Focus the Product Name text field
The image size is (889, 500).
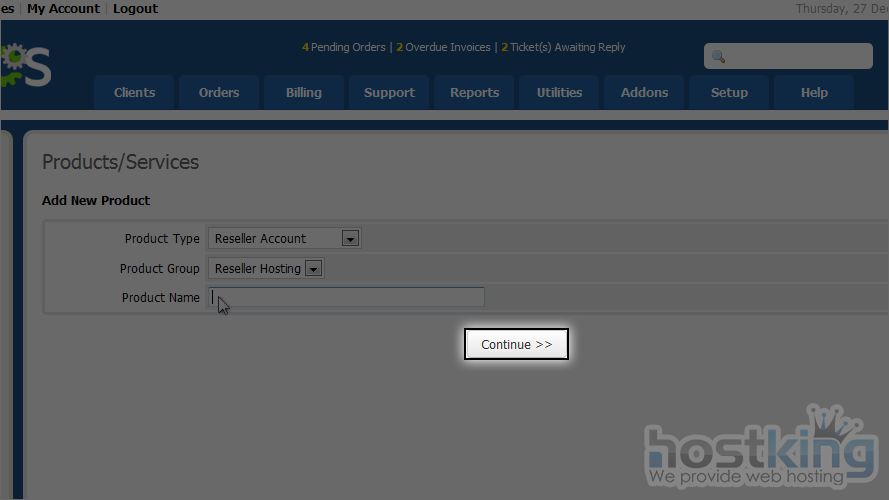point(346,297)
